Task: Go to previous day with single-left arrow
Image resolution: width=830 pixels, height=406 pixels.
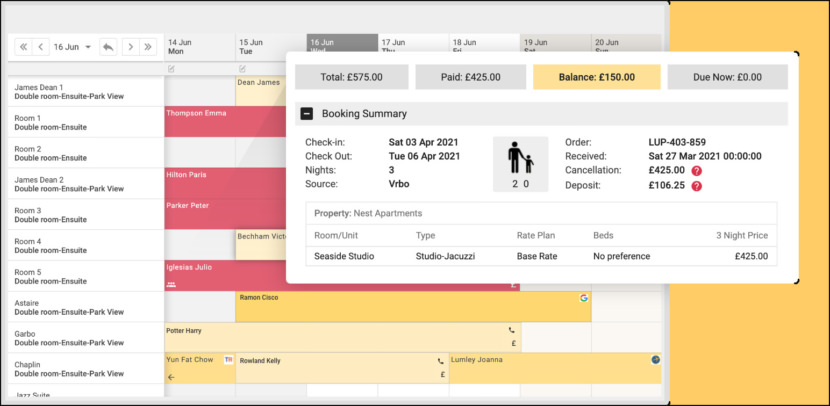Action: pos(41,47)
